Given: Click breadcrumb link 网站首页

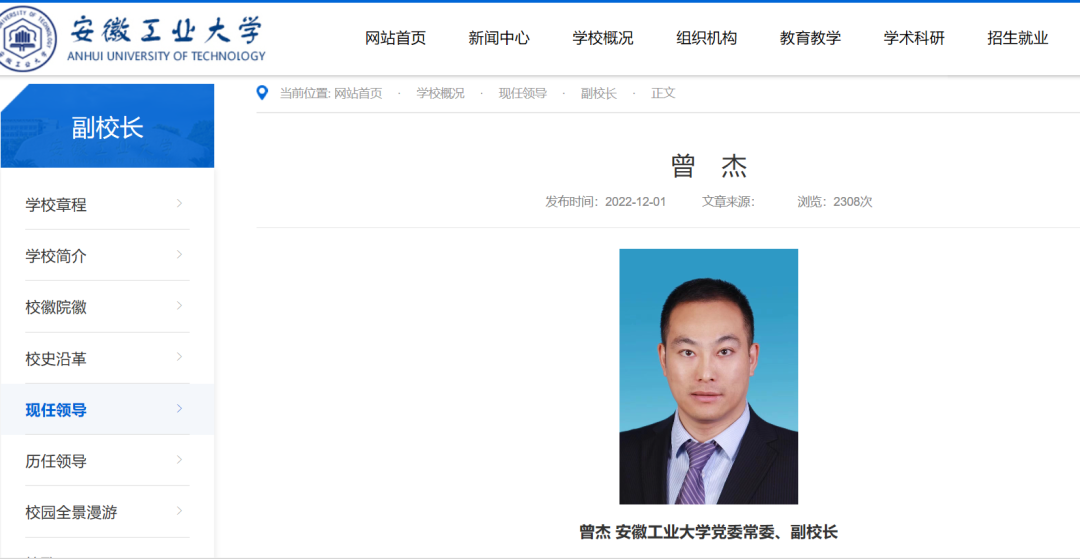Looking at the screenshot, I should (358, 94).
